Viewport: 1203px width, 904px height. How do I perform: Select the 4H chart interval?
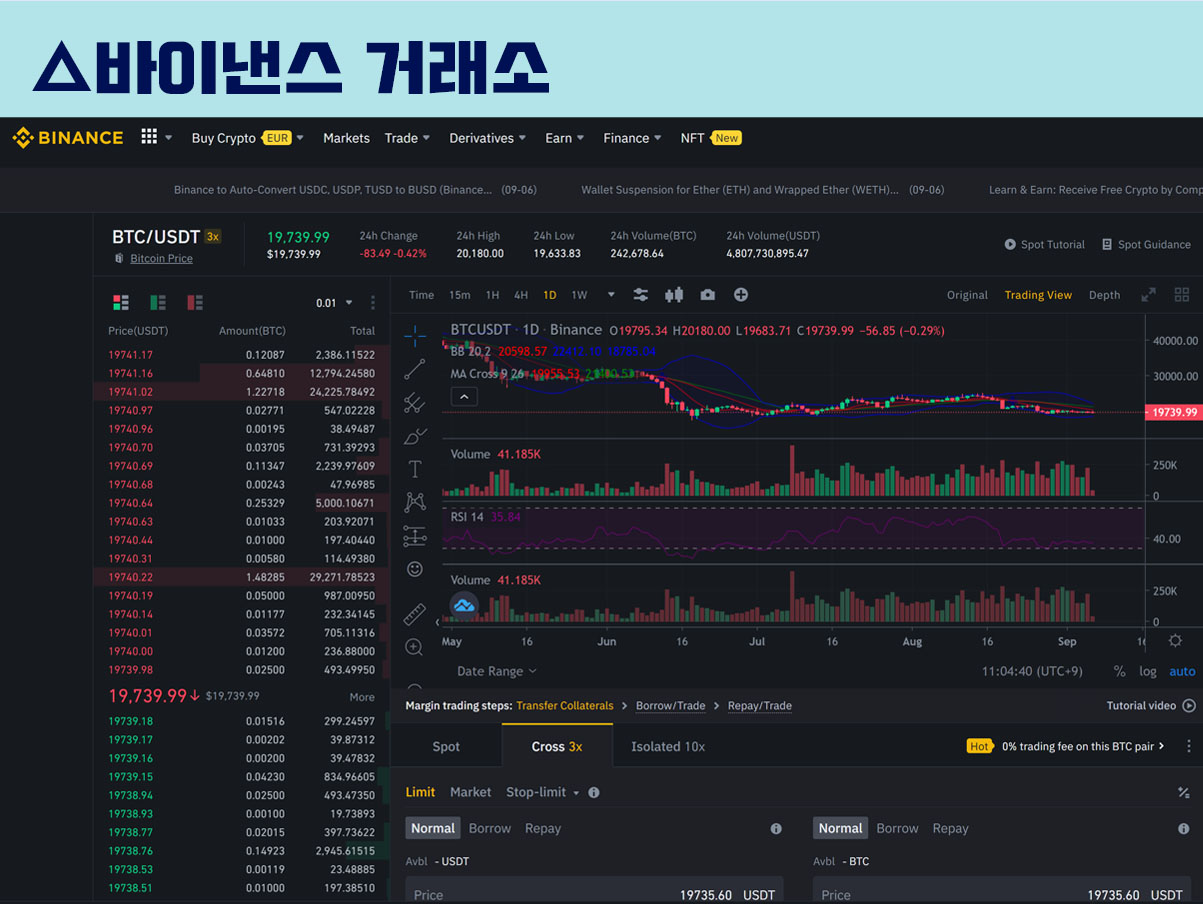(521, 295)
